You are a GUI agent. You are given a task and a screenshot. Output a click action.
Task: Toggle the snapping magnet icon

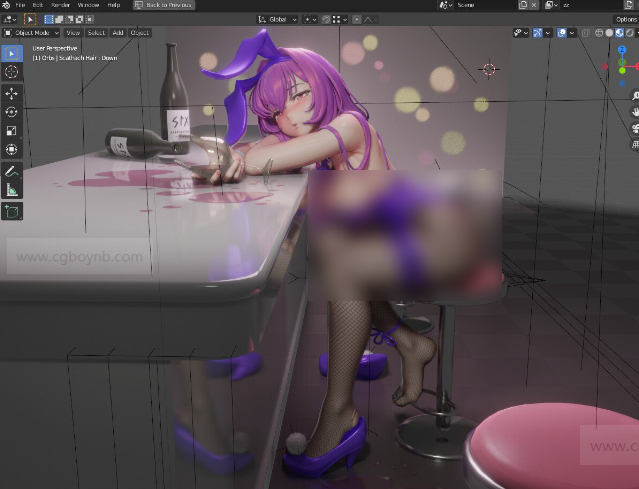(326, 19)
